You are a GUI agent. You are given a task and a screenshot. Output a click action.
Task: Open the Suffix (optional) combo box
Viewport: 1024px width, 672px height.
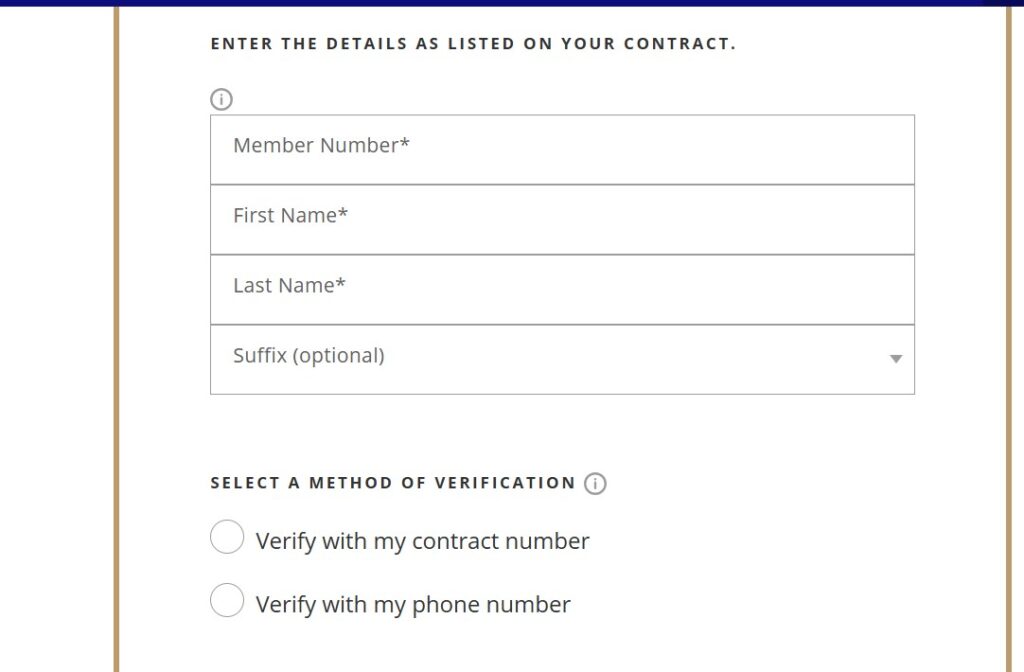562,360
